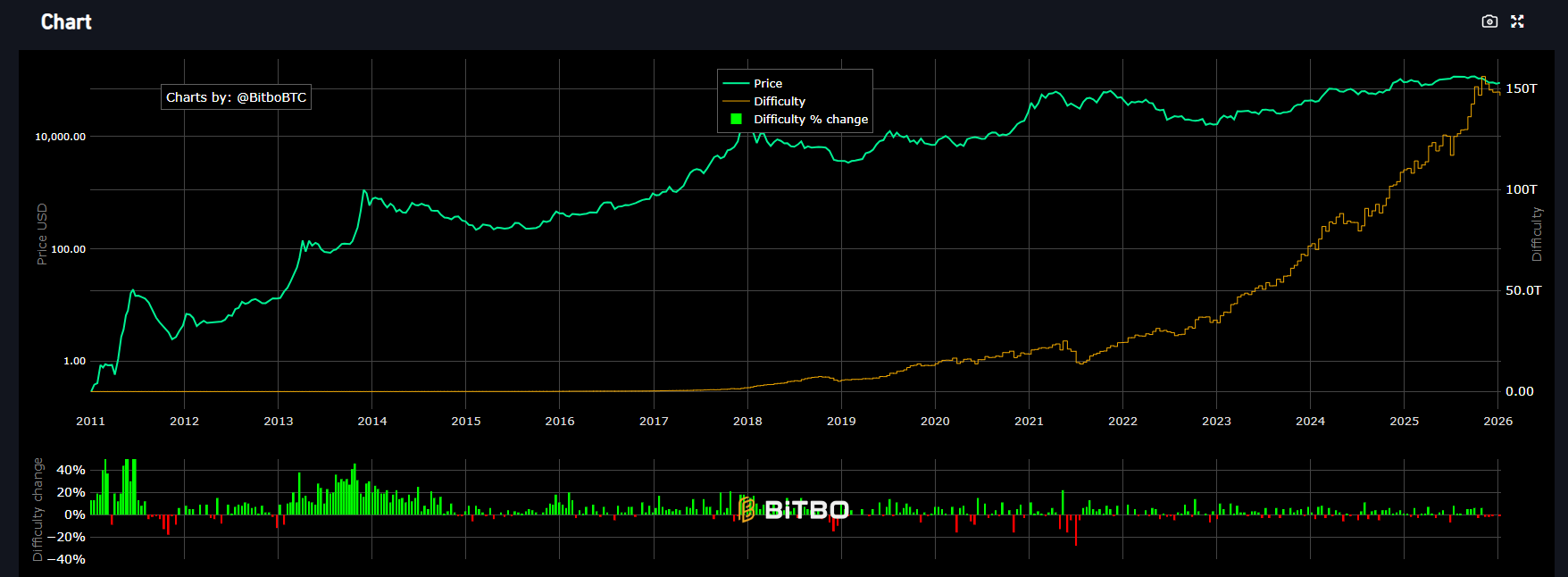Click the Chart heading title
Image resolution: width=1568 pixels, height=577 pixels.
click(66, 22)
